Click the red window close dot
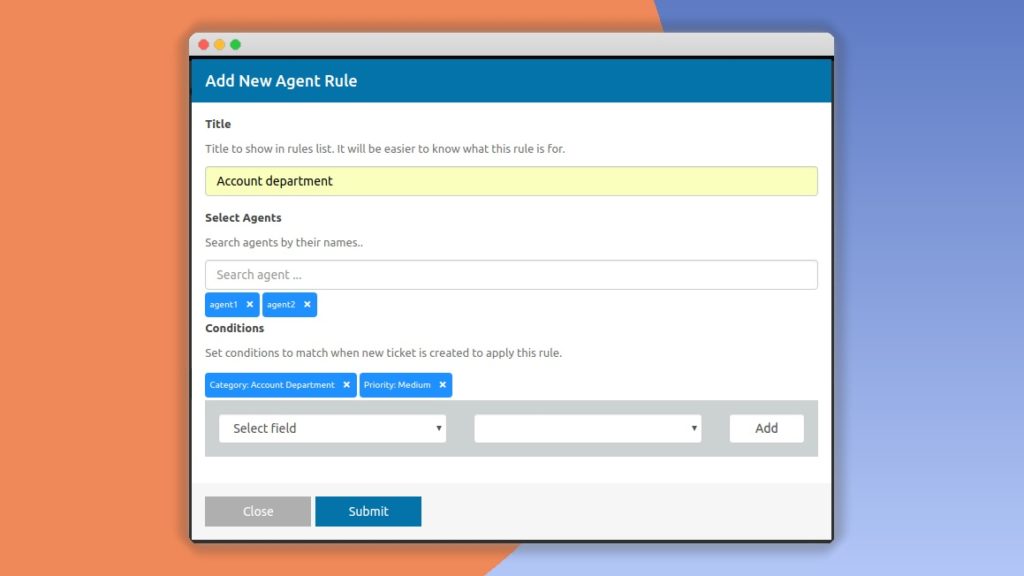Viewport: 1024px width, 576px height. point(204,45)
